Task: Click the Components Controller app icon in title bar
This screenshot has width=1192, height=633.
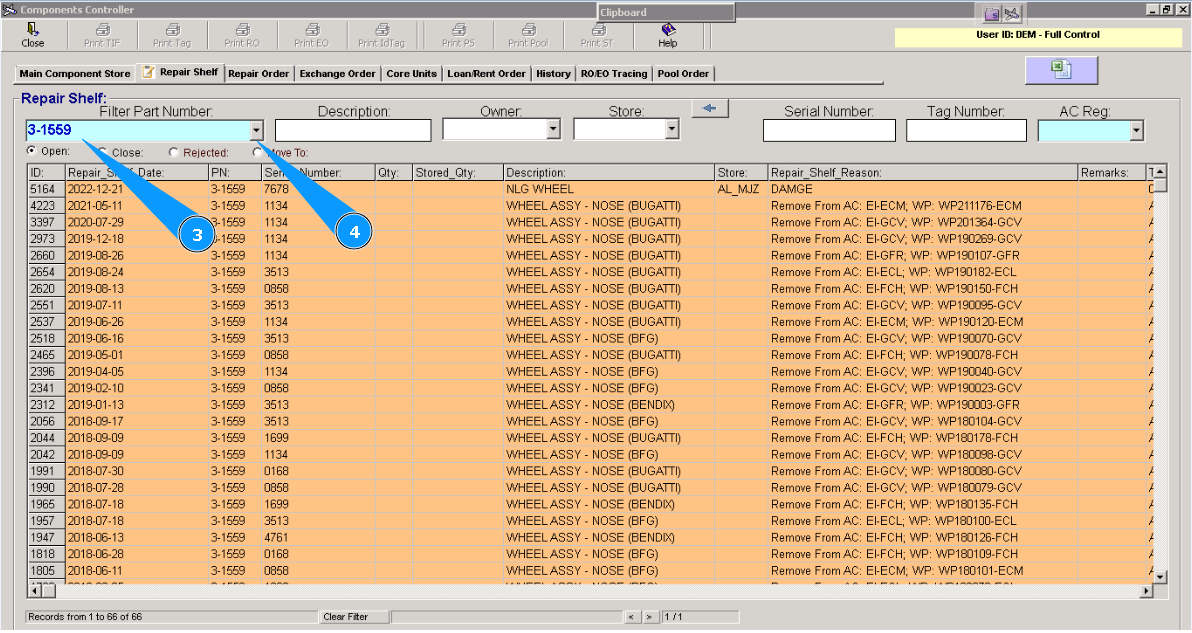Action: (x=9, y=10)
